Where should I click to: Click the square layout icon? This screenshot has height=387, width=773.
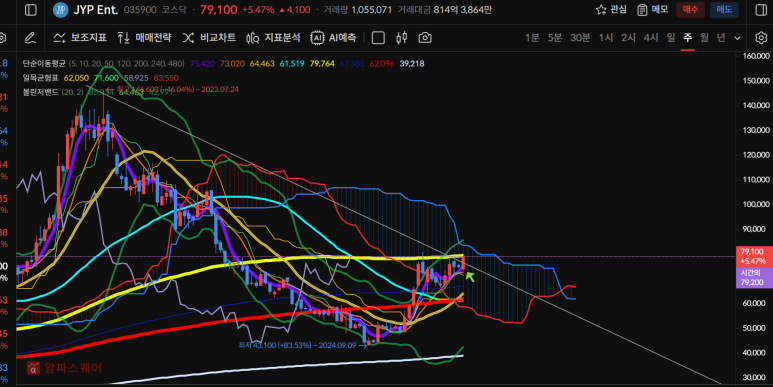tap(378, 38)
